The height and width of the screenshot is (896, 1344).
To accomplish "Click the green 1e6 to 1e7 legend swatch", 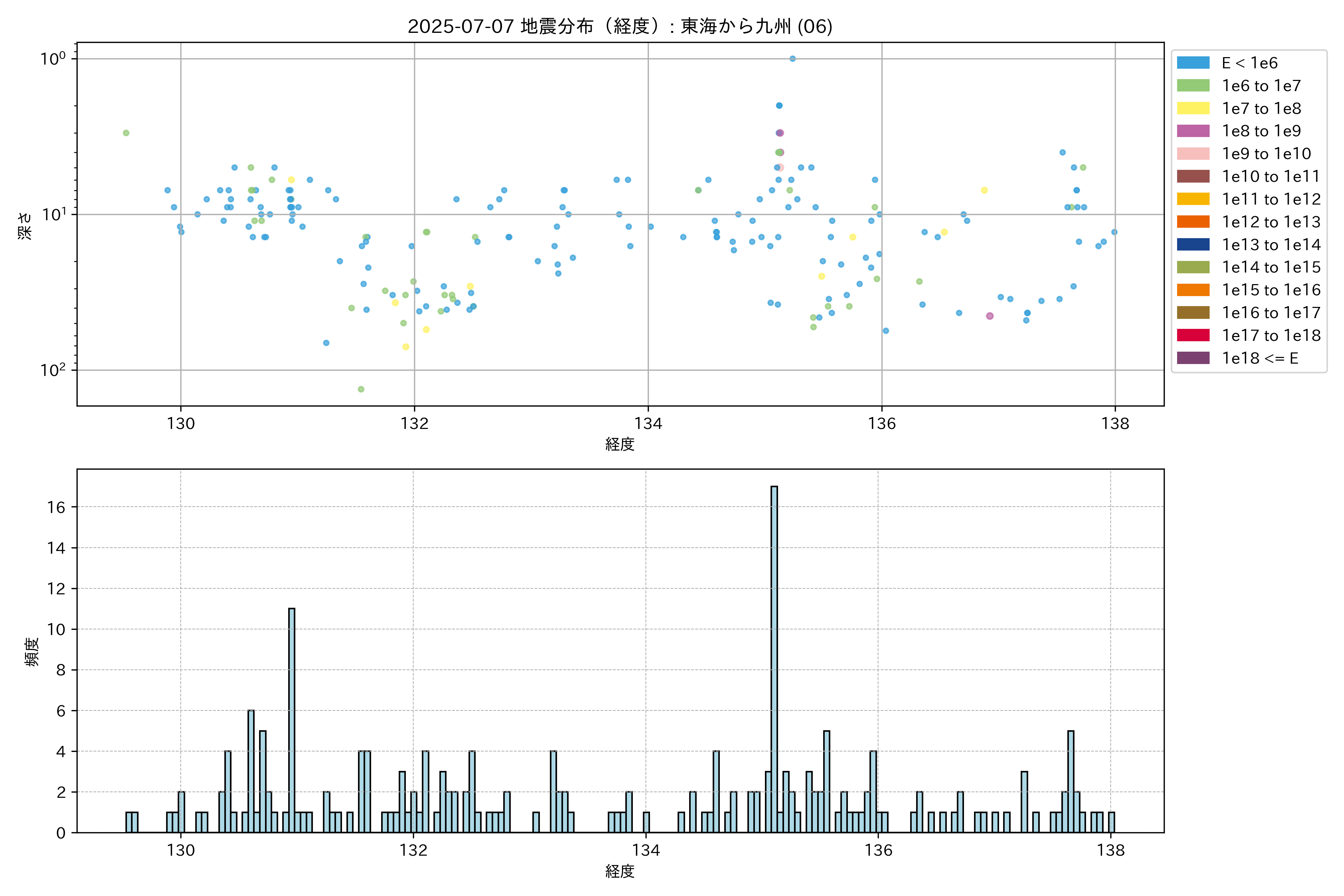I will pos(1192,86).
